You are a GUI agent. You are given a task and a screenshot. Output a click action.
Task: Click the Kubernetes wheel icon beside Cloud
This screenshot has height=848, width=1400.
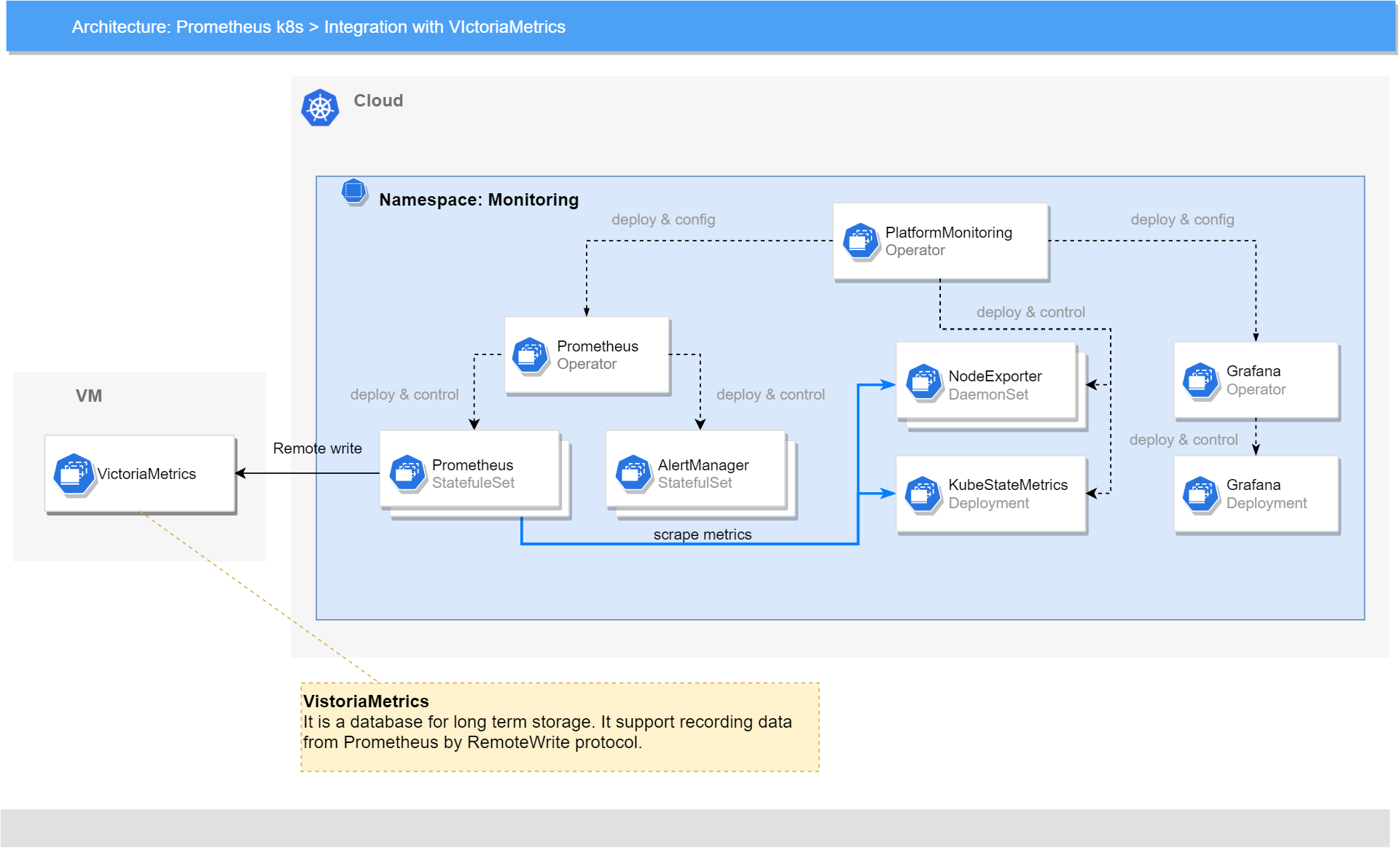coord(320,108)
